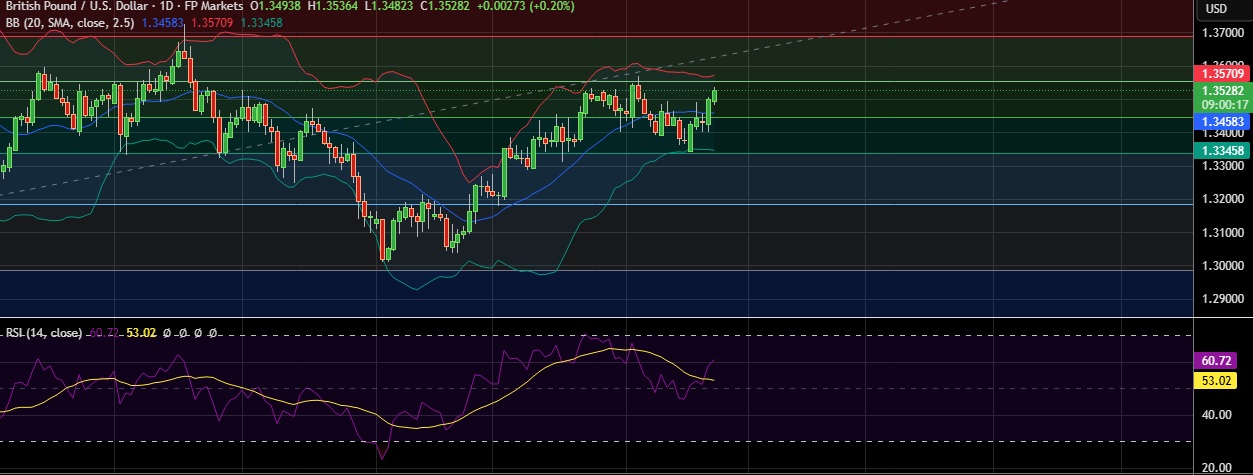Click the green 1.35282 current price label
The image size is (1253, 475).
[1223, 90]
